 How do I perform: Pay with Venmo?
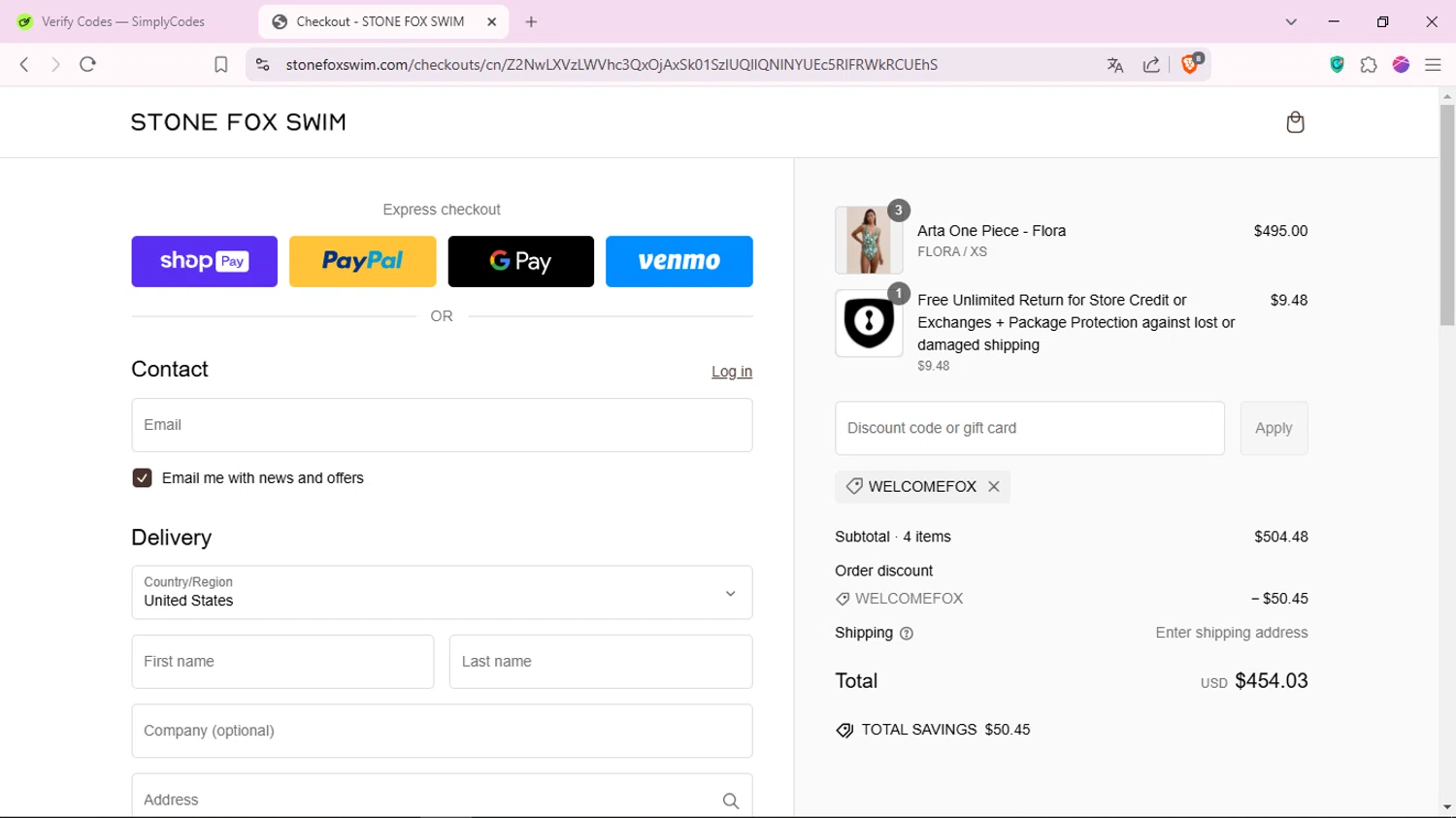(679, 261)
